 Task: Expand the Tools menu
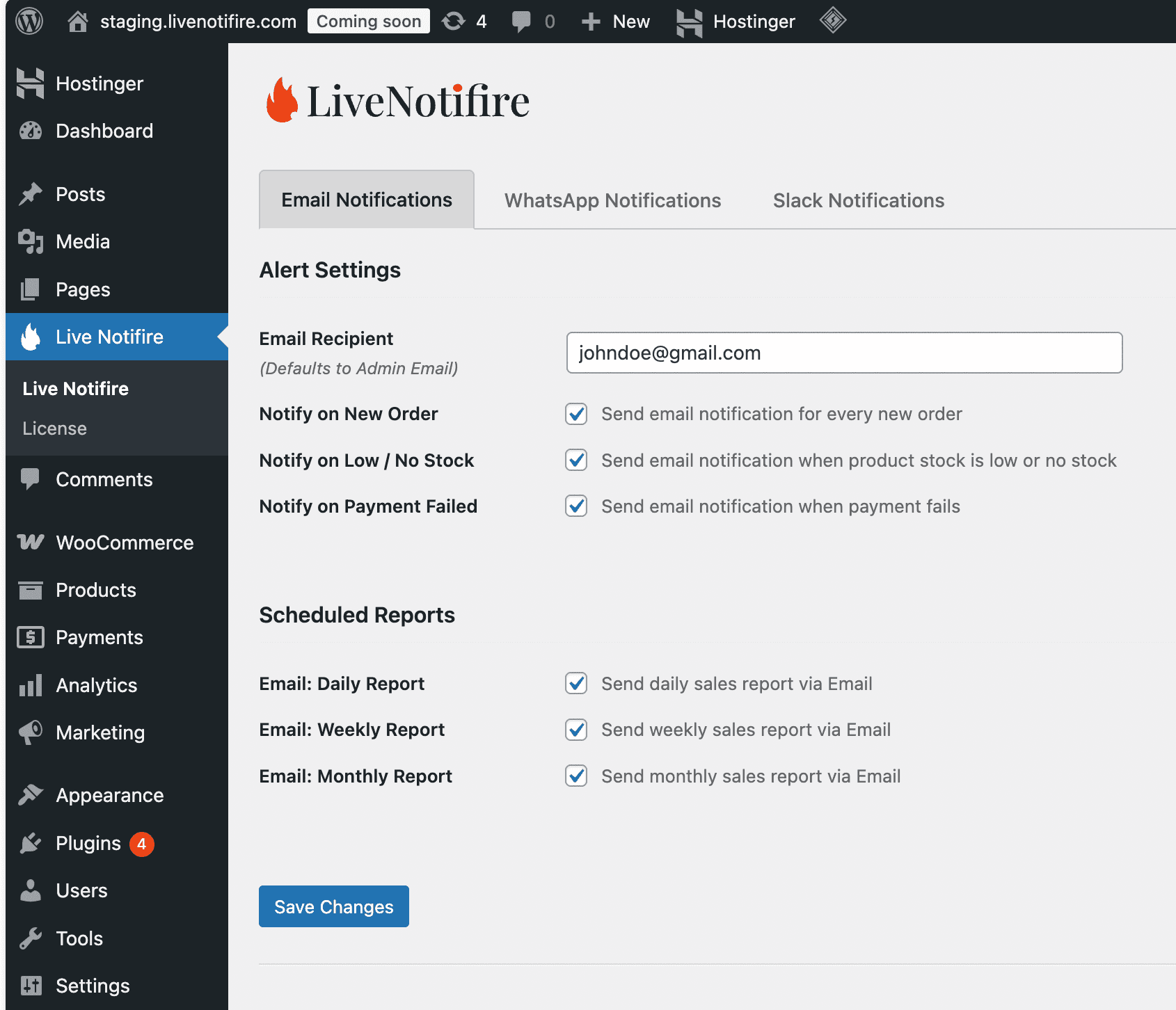click(79, 938)
